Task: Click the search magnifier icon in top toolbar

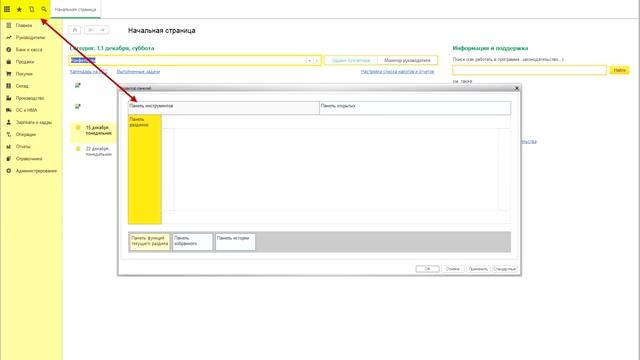Action: pyautogui.click(x=44, y=9)
